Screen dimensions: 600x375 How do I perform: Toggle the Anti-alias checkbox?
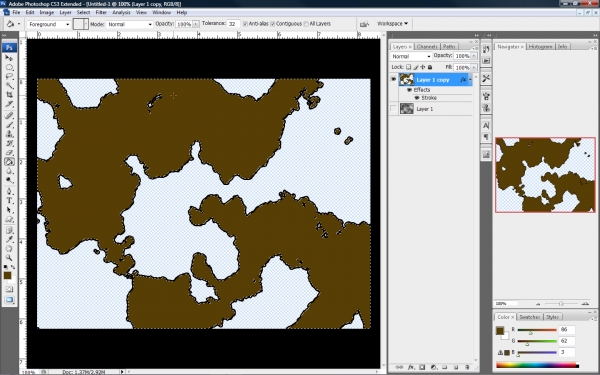tap(245, 24)
